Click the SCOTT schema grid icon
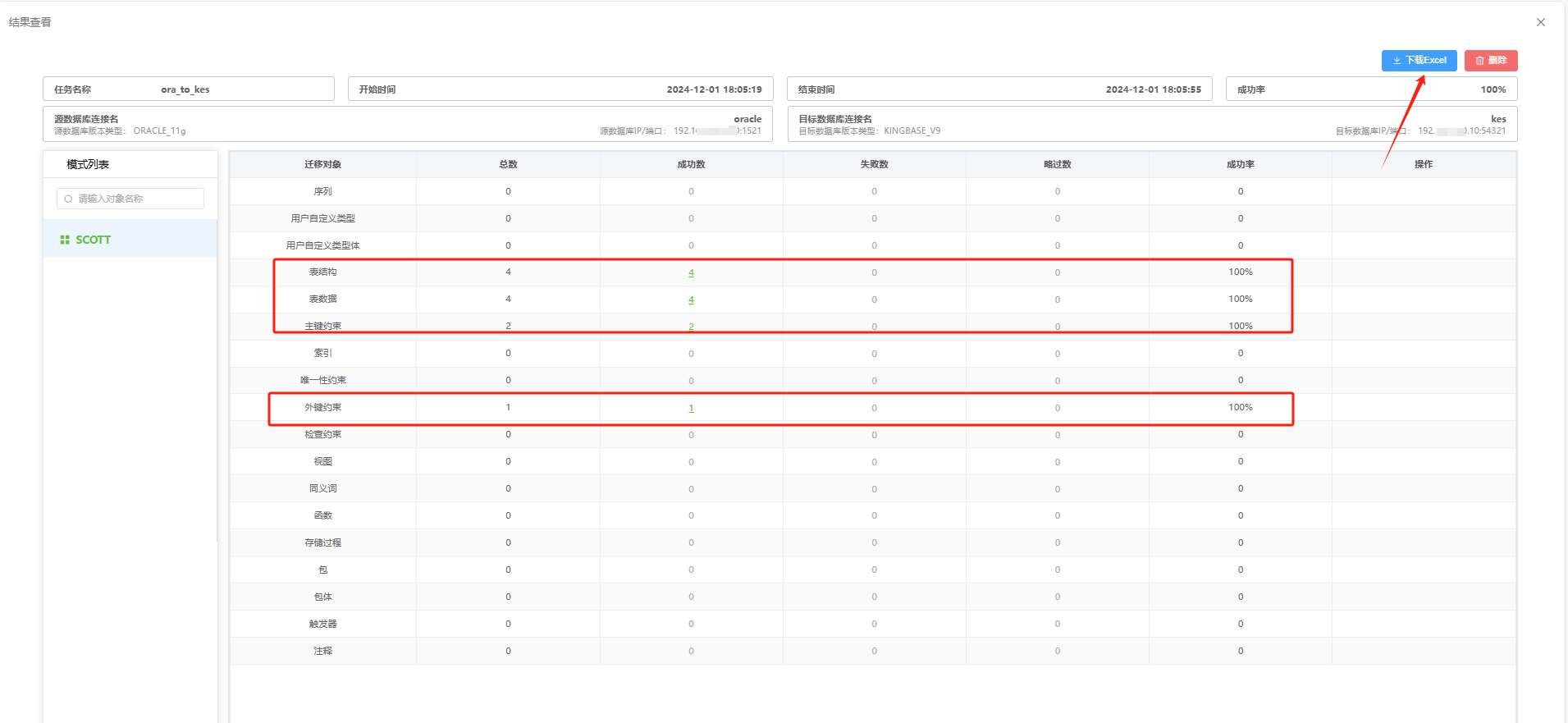Screen dimensions: 1568x723 pos(65,240)
